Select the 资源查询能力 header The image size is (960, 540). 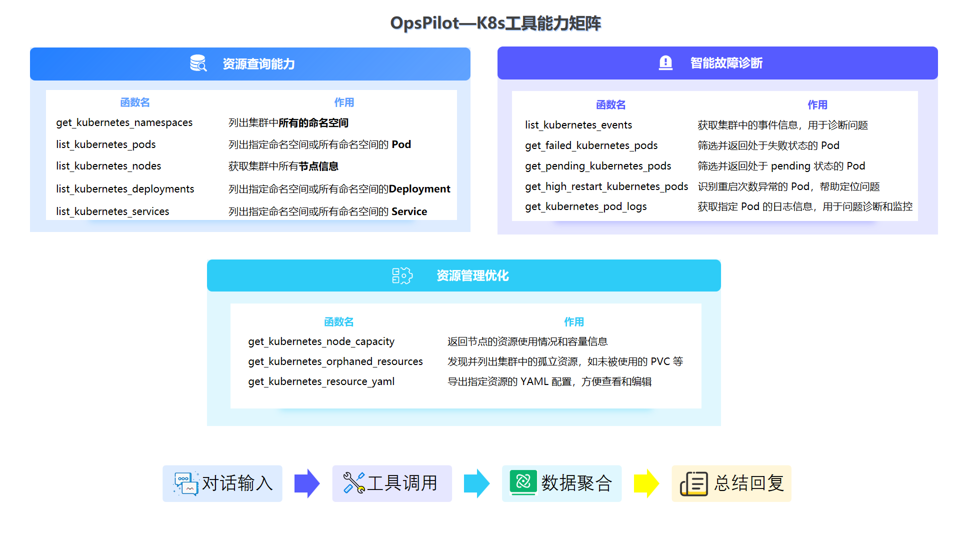[250, 64]
